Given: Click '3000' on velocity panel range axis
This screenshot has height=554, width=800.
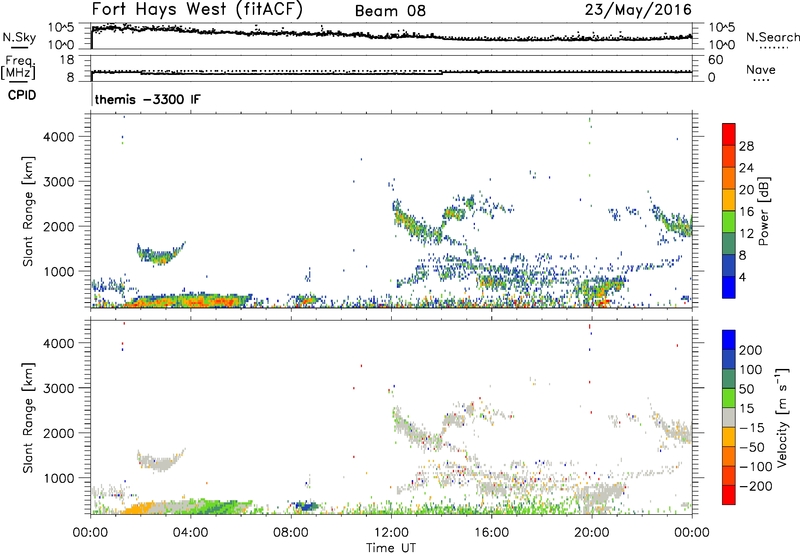Looking at the screenshot, I should (x=59, y=388).
